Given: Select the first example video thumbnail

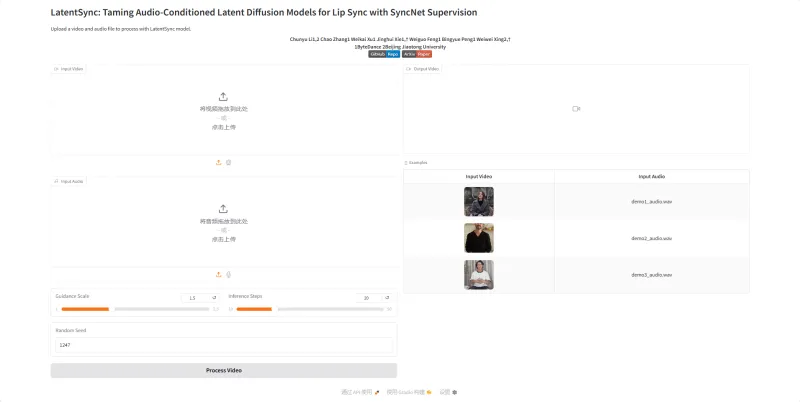Looking at the screenshot, I should coord(478,202).
